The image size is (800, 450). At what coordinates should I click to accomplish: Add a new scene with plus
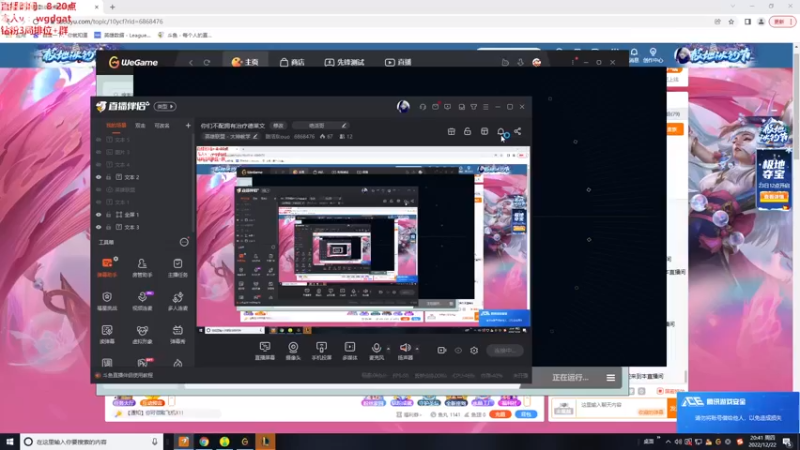click(188, 126)
